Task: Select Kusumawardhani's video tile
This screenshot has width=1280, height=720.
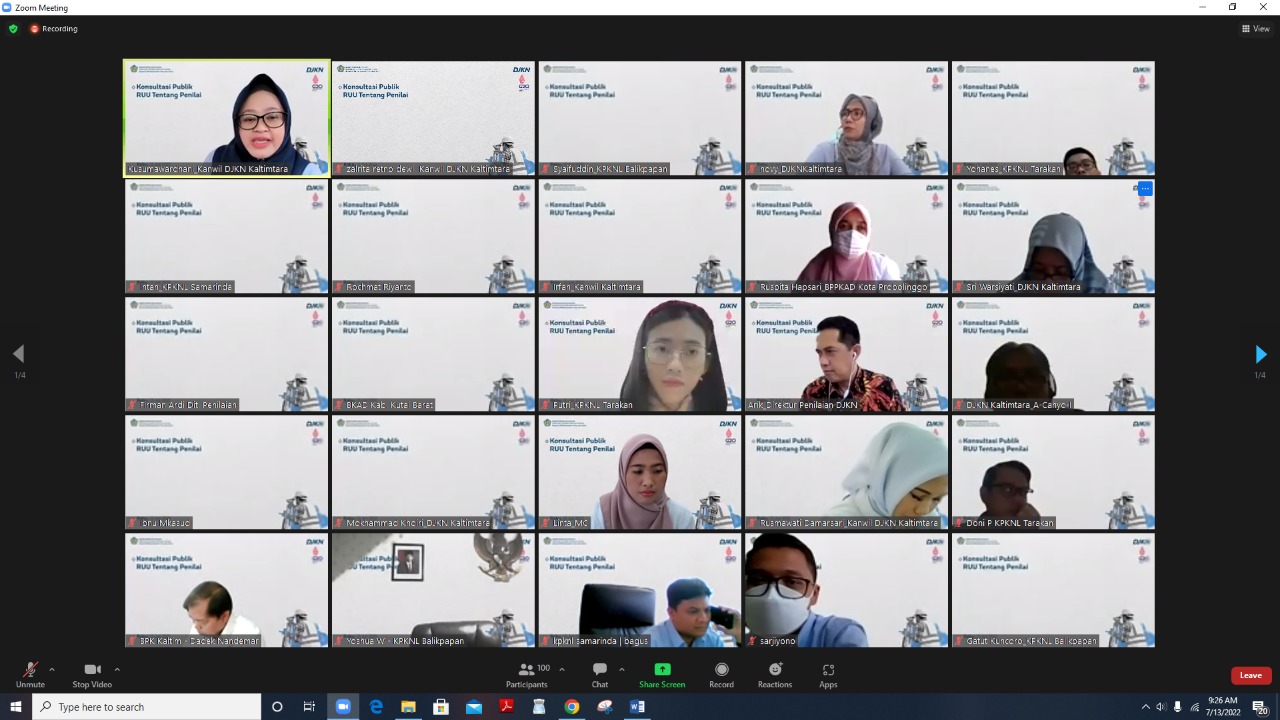Action: click(x=227, y=118)
